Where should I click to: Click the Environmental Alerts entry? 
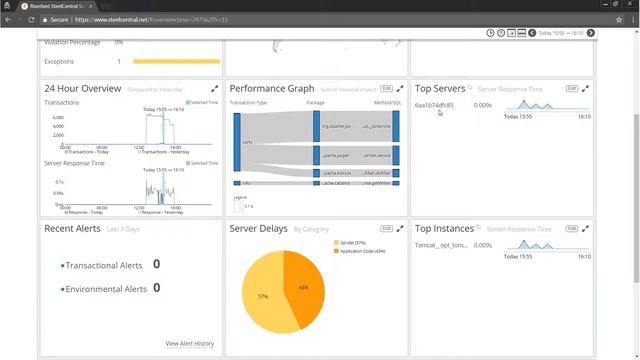[106, 289]
